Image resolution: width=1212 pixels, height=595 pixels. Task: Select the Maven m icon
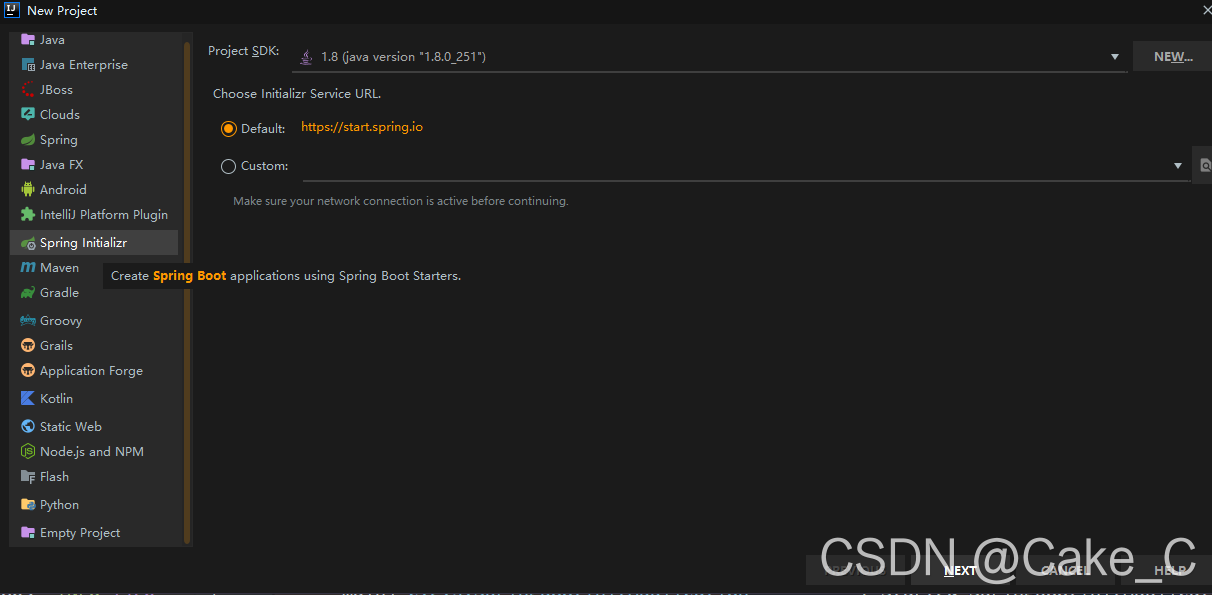[28, 268]
